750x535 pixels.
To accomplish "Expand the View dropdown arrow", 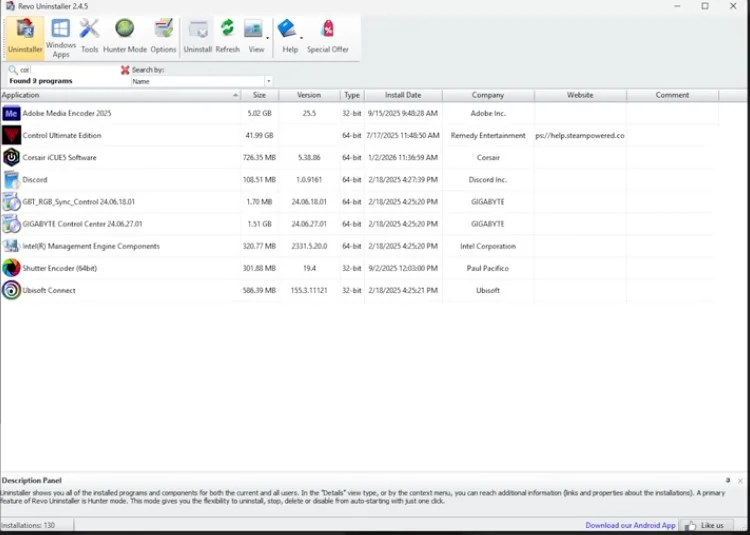I will point(267,38).
